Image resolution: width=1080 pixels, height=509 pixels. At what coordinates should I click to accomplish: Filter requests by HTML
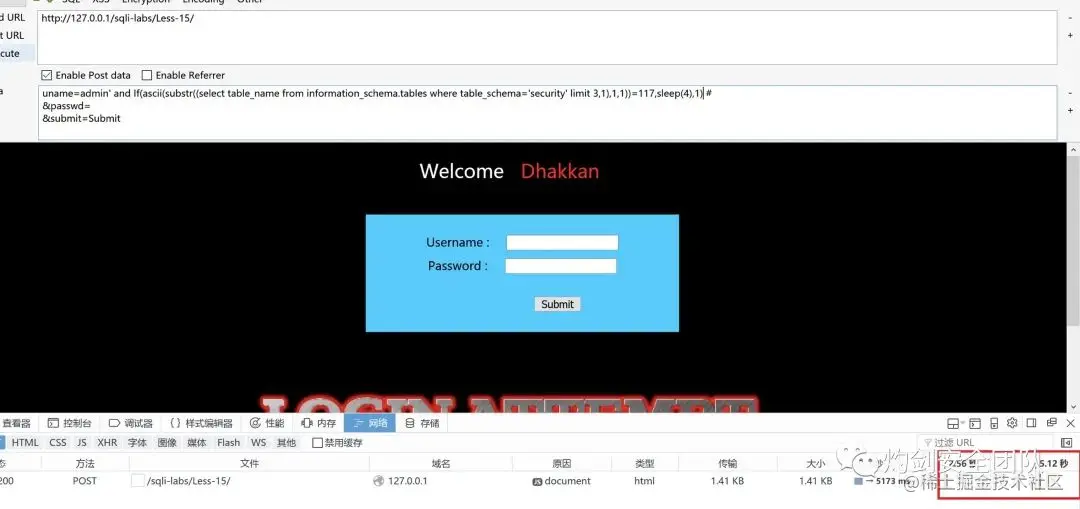25,443
